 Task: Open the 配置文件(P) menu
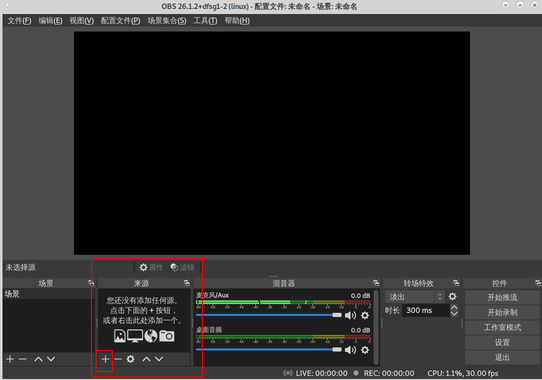[x=120, y=21]
